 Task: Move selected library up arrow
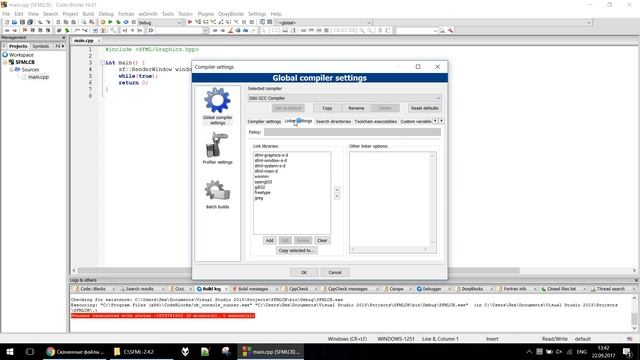click(x=337, y=190)
